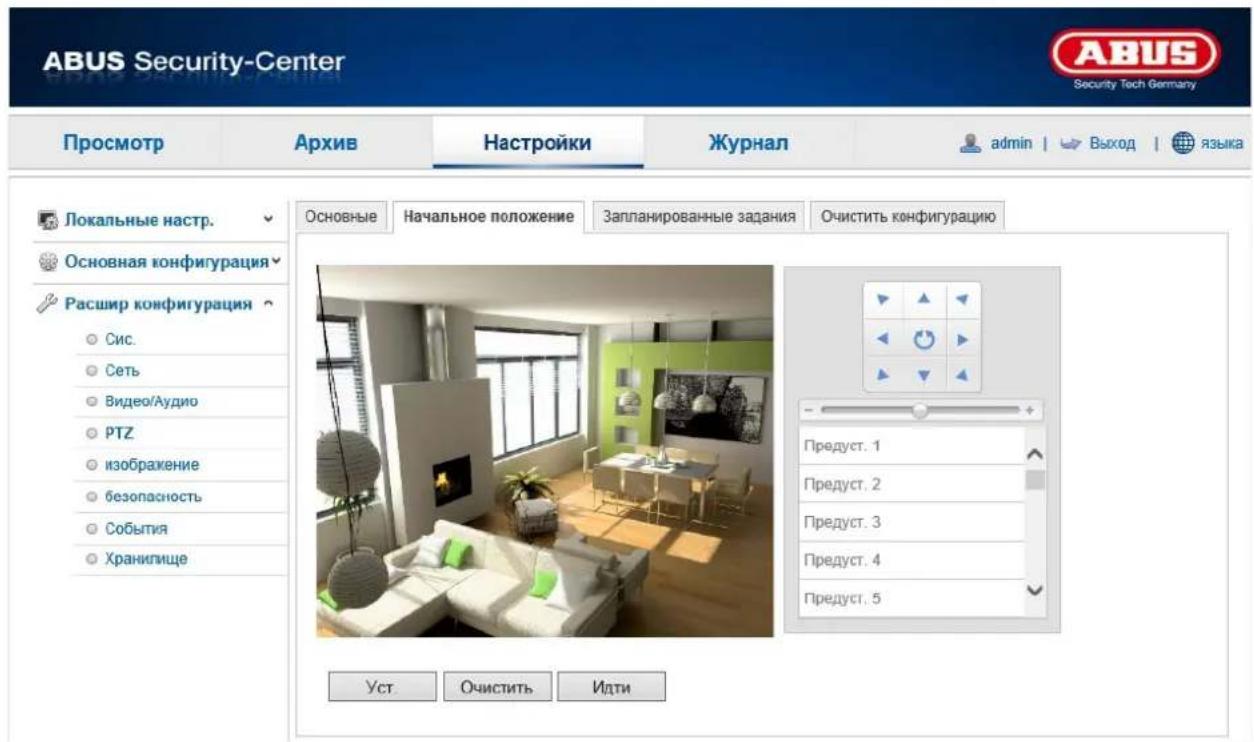This screenshot has height=742, width=1254.
Task: Pan camera up-right with PTZ arrow
Action: [x=961, y=299]
